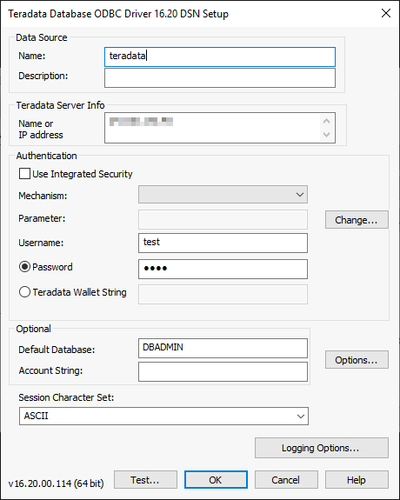The width and height of the screenshot is (400, 500).
Task: Click the Default Database field
Action: (223, 348)
